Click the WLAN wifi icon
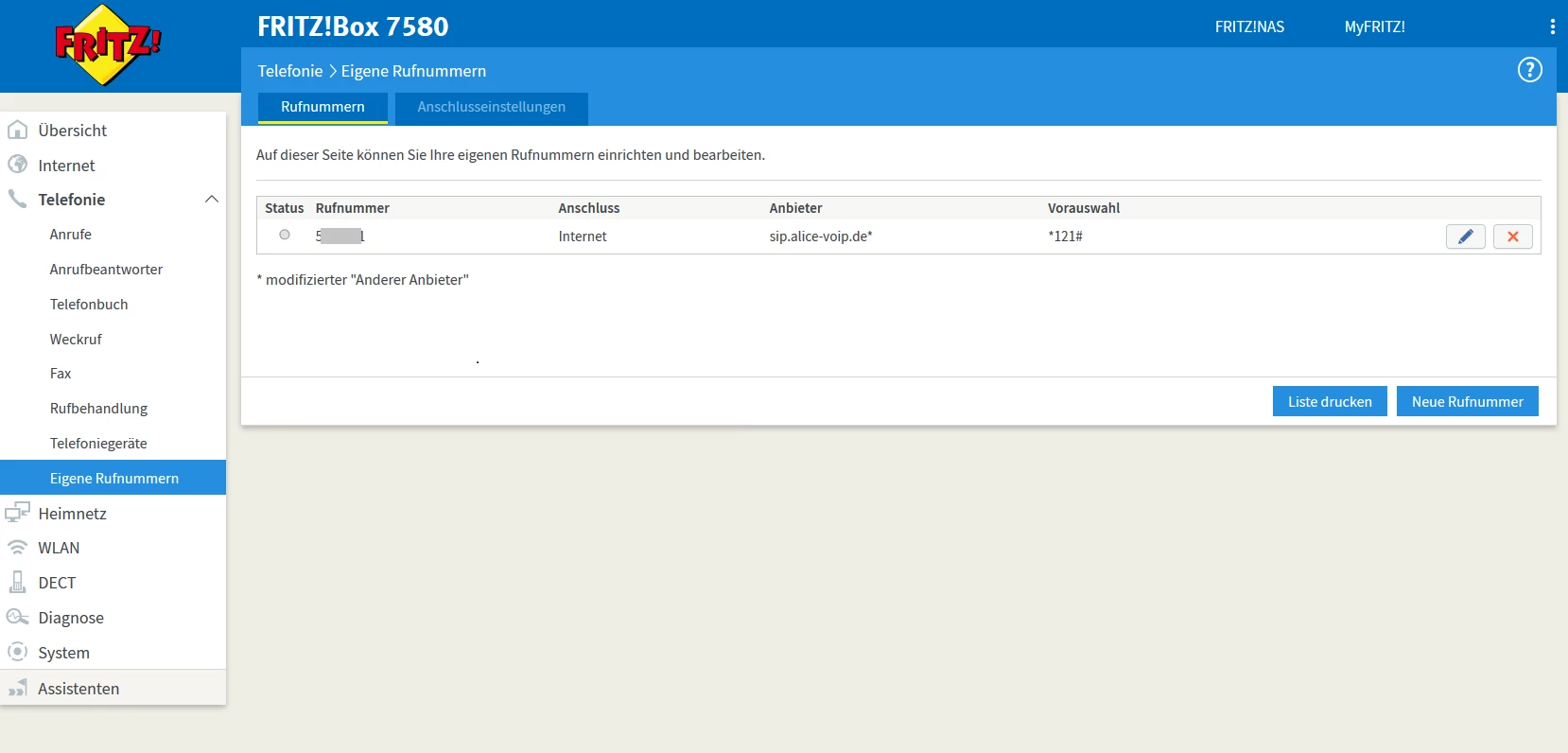The height and width of the screenshot is (753, 1568). [17, 548]
